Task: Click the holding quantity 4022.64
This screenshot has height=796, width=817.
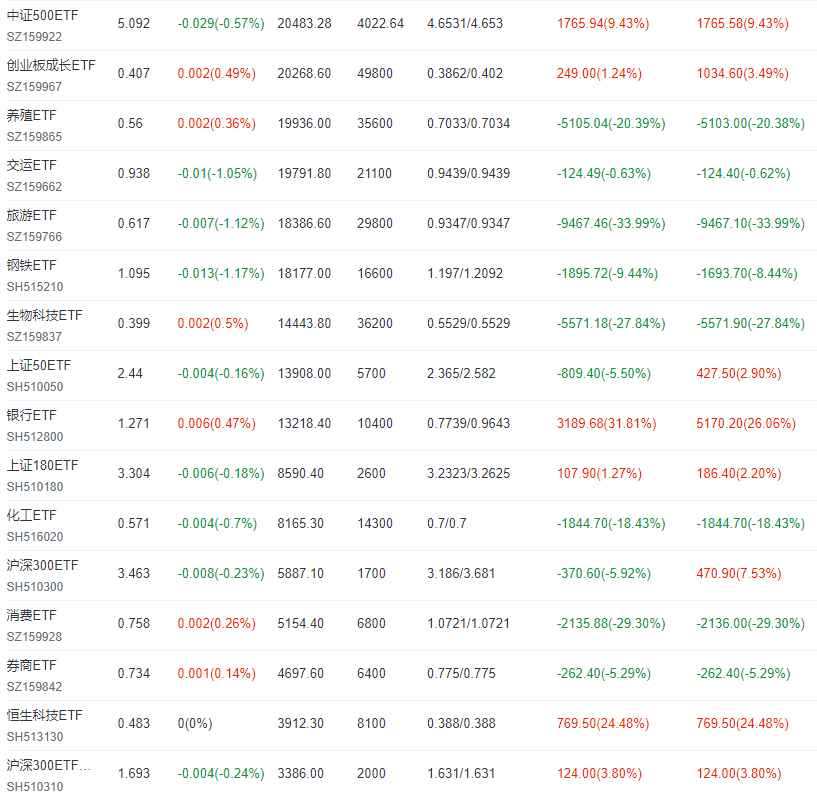Action: (380, 24)
